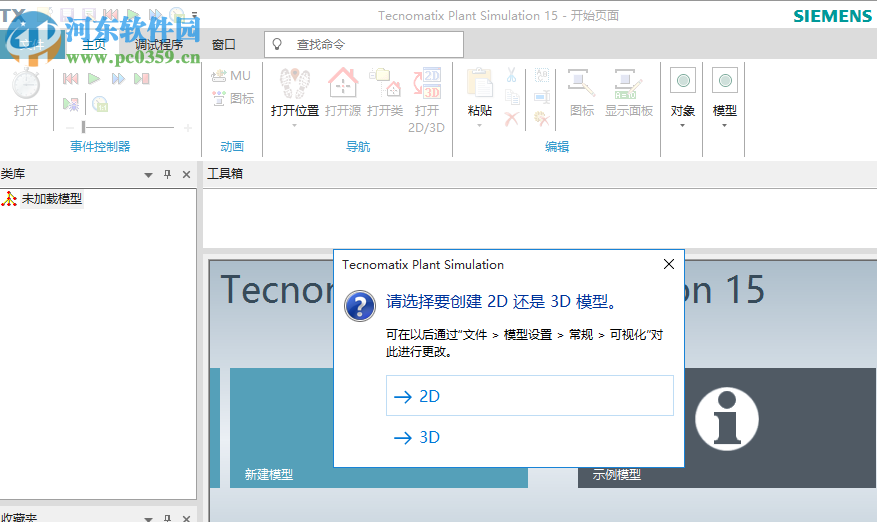877x522 pixels.
Task: Switch to the Home (主页) ribbon tab
Action: coord(93,45)
